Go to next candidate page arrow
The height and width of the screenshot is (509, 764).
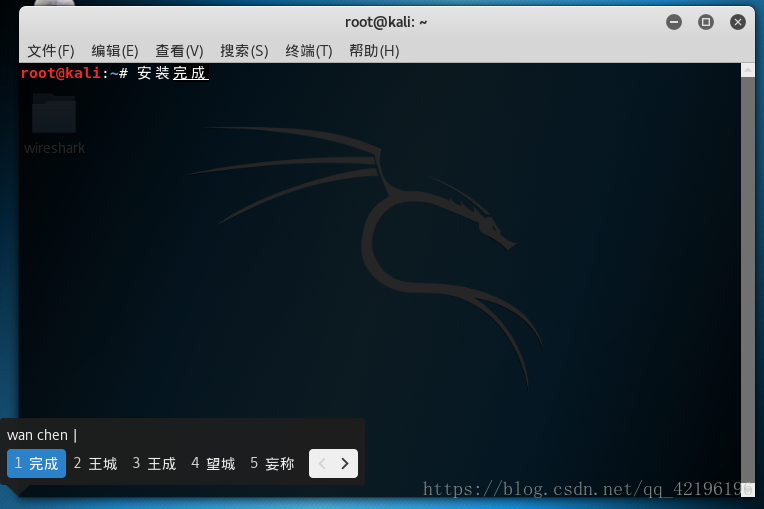(345, 463)
